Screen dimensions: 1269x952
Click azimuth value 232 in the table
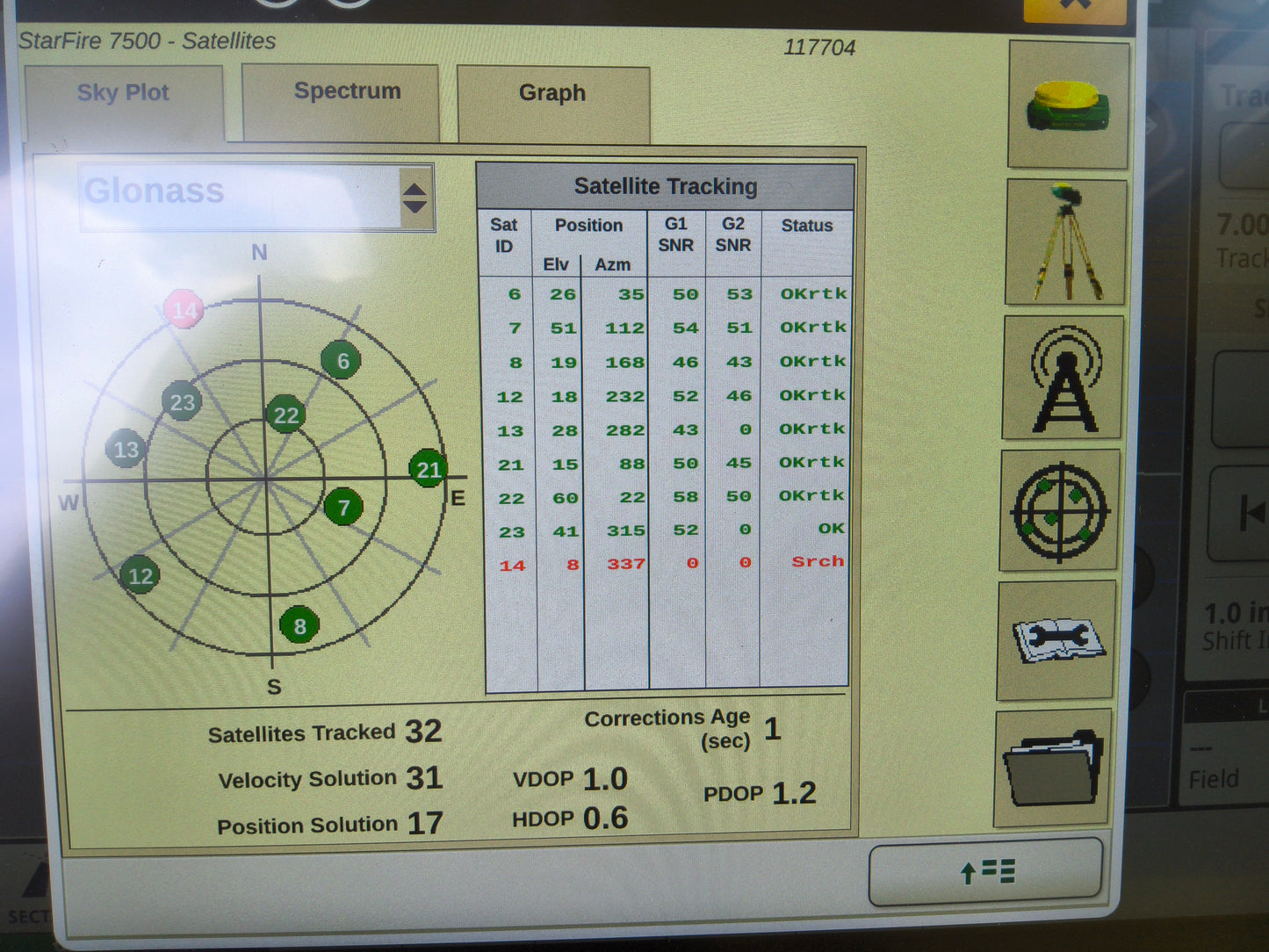pyautogui.click(x=624, y=396)
